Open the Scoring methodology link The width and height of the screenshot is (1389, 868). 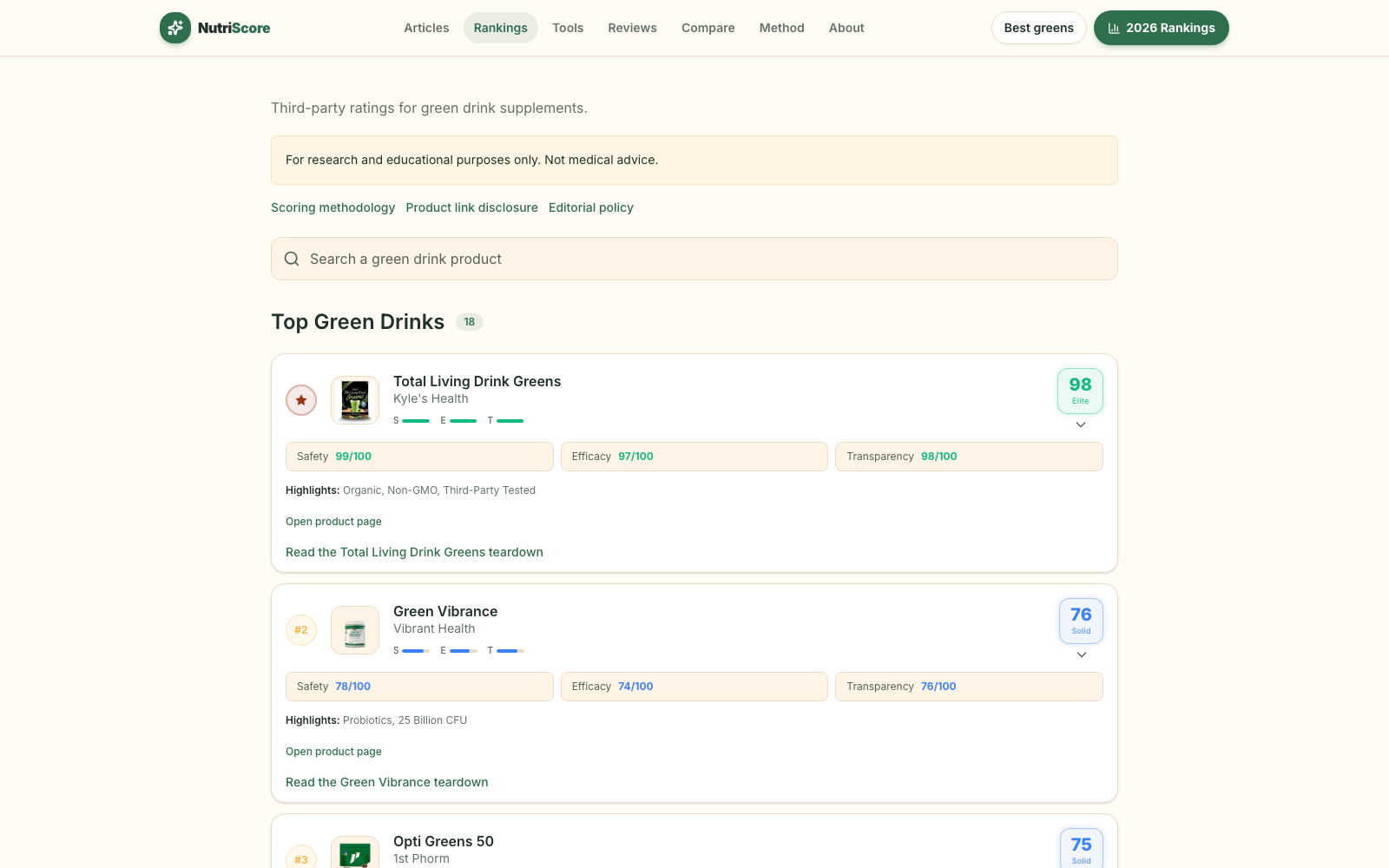pos(332,207)
